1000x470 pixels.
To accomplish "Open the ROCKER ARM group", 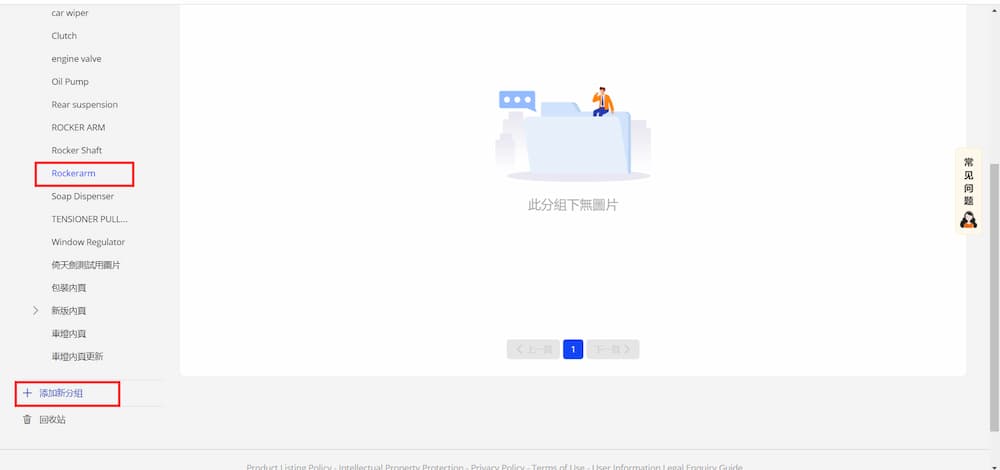I will tap(78, 127).
